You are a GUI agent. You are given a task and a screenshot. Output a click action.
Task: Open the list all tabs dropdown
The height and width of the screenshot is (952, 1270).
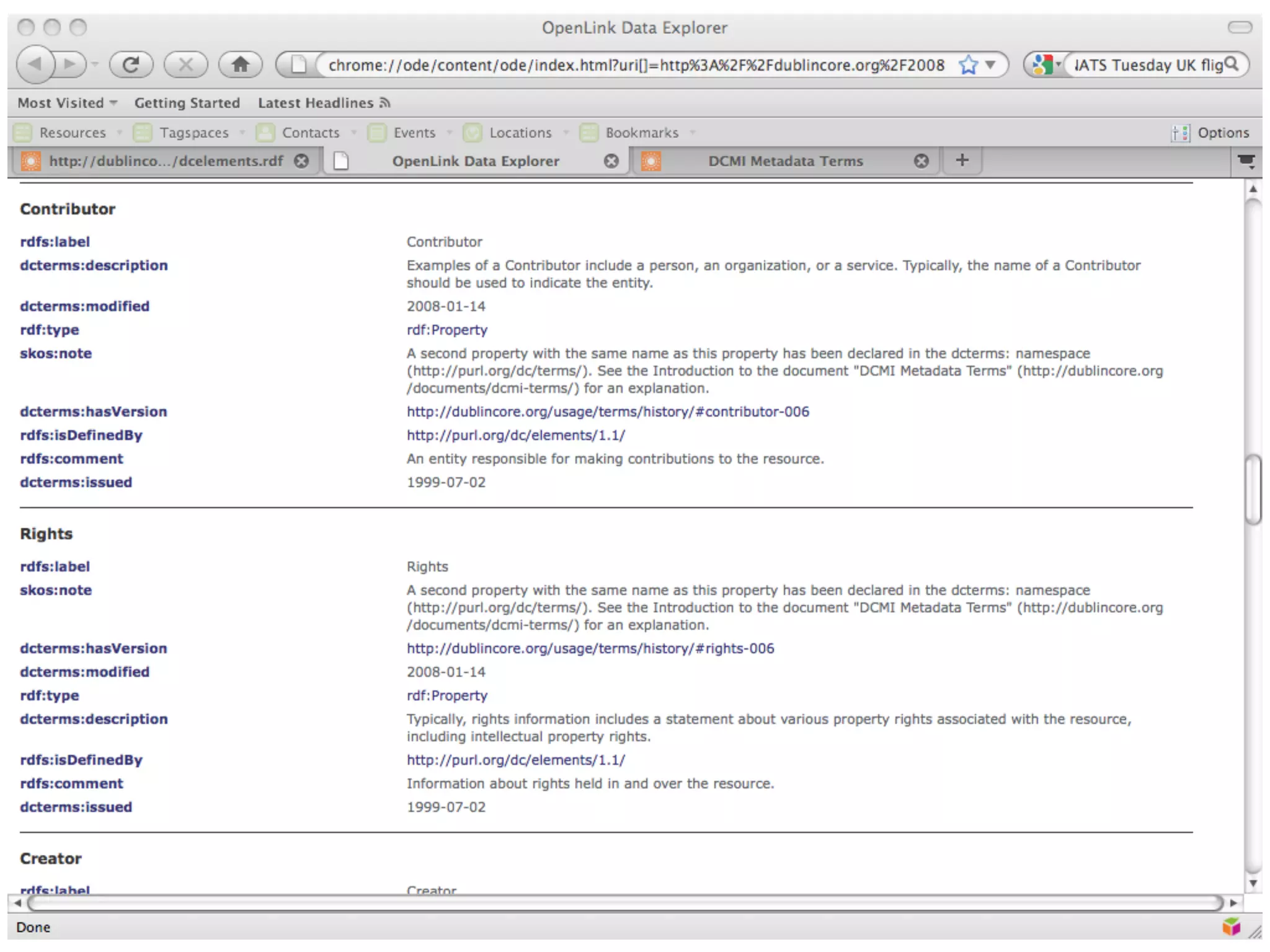pos(1246,161)
